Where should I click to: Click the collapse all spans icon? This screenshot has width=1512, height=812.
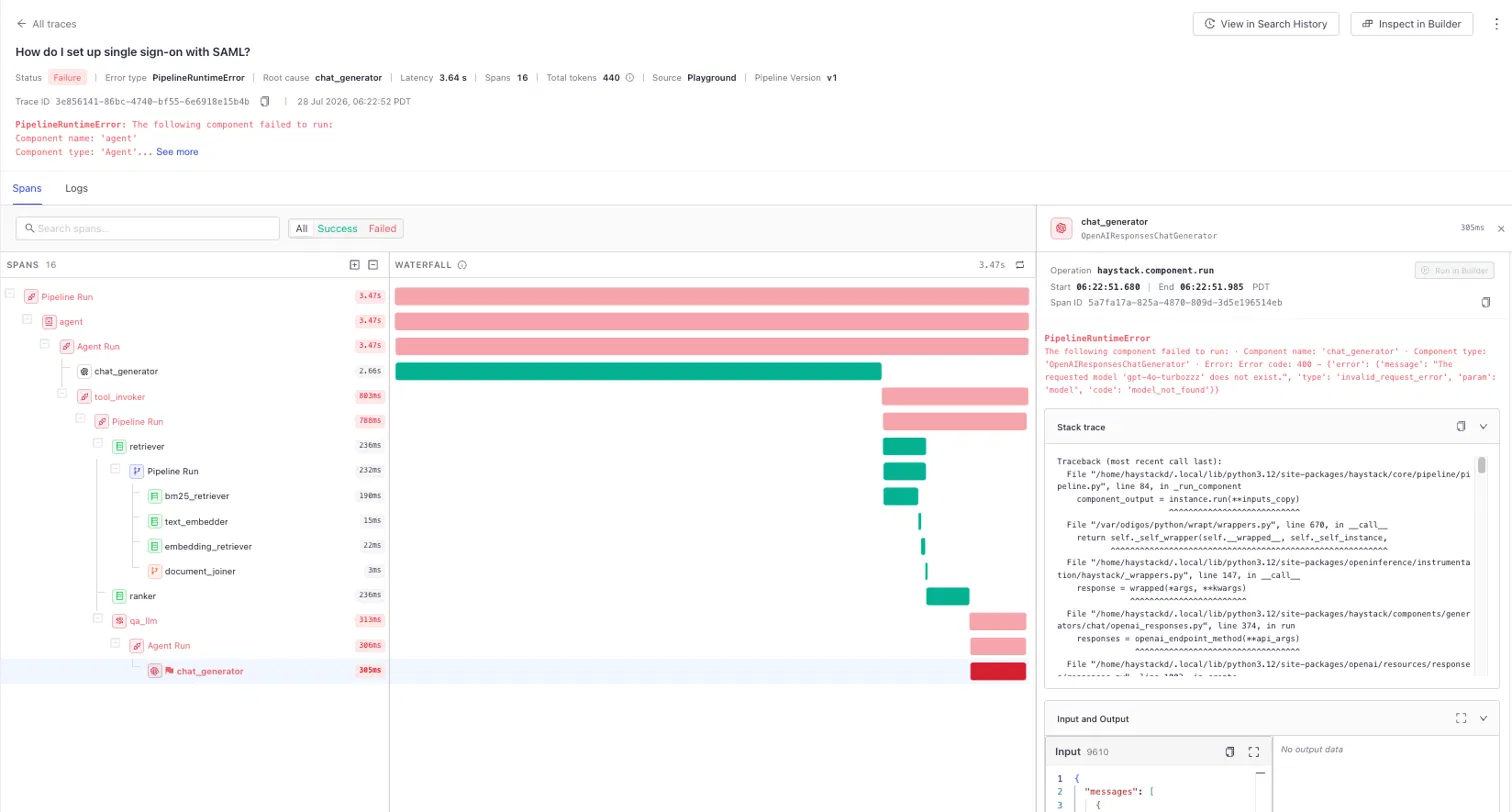click(373, 265)
